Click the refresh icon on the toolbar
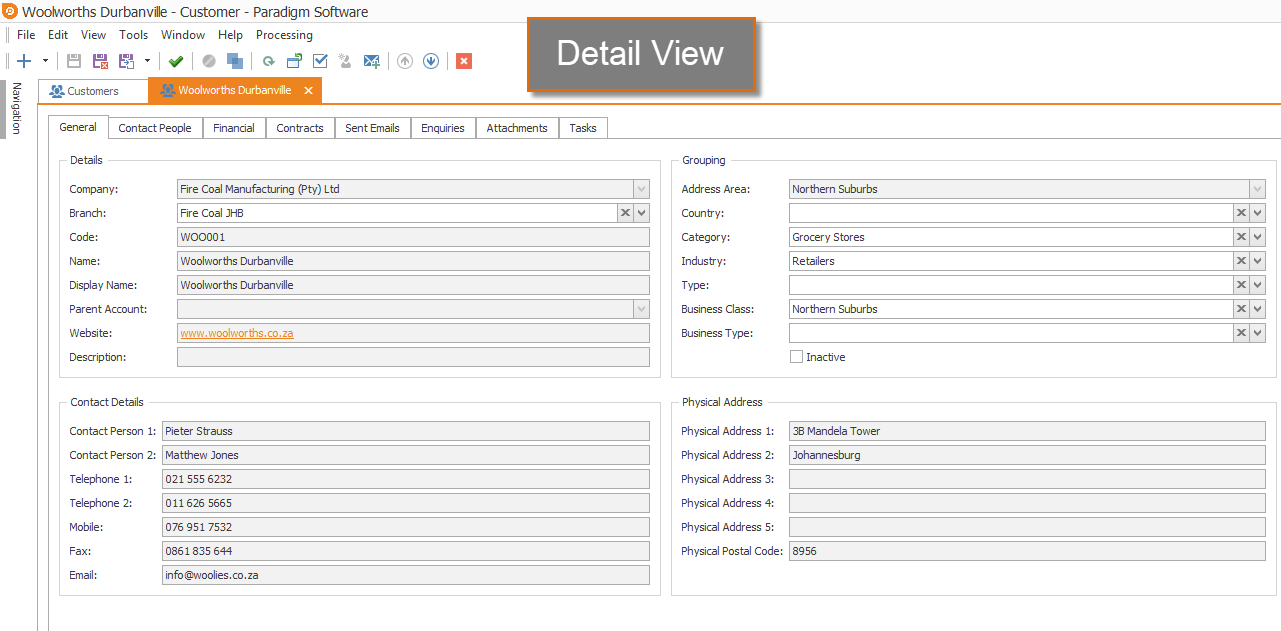 [x=268, y=60]
